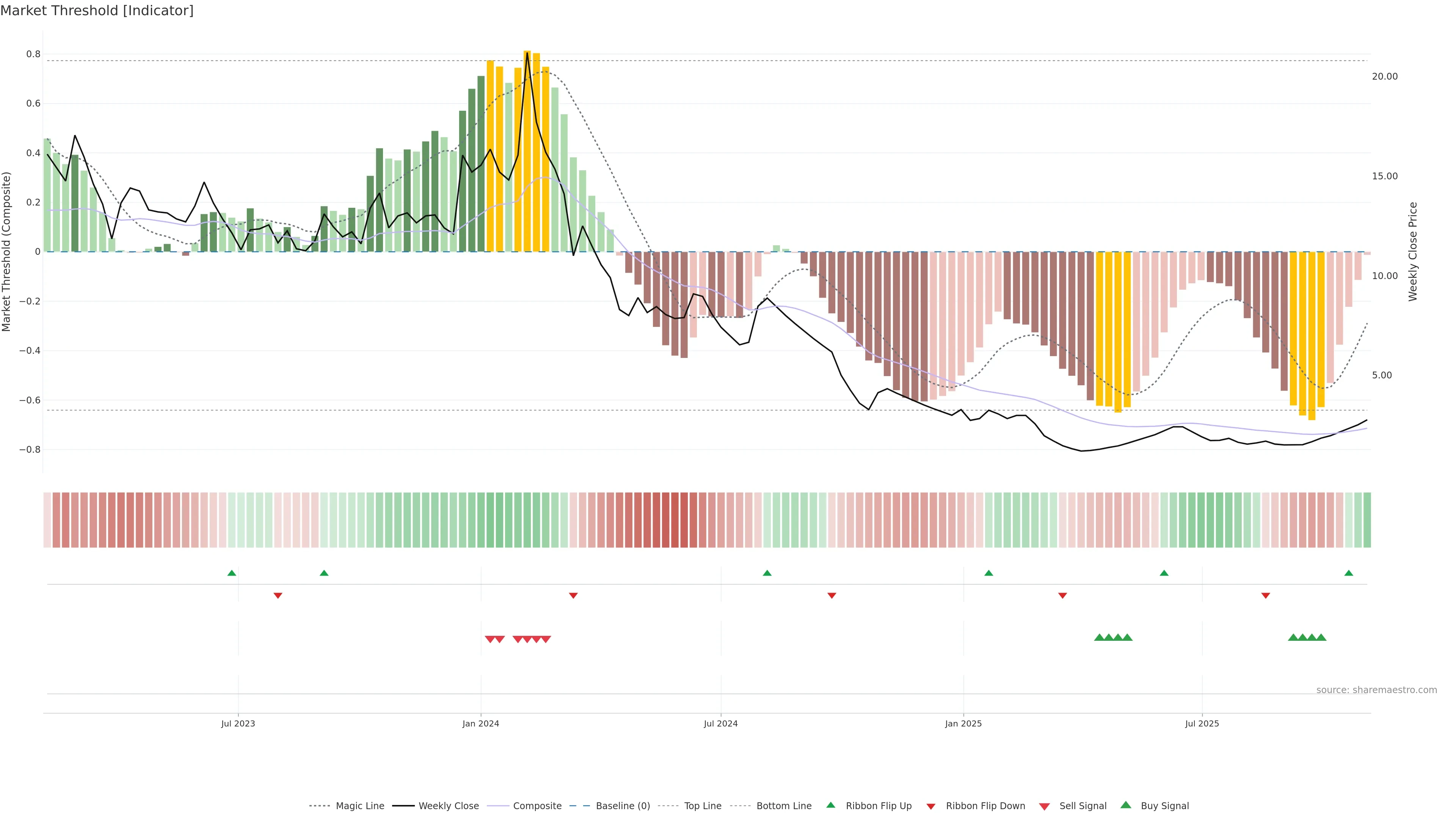The width and height of the screenshot is (1456, 819).
Task: Click the Jul 2025 x-axis label
Action: [x=1202, y=723]
